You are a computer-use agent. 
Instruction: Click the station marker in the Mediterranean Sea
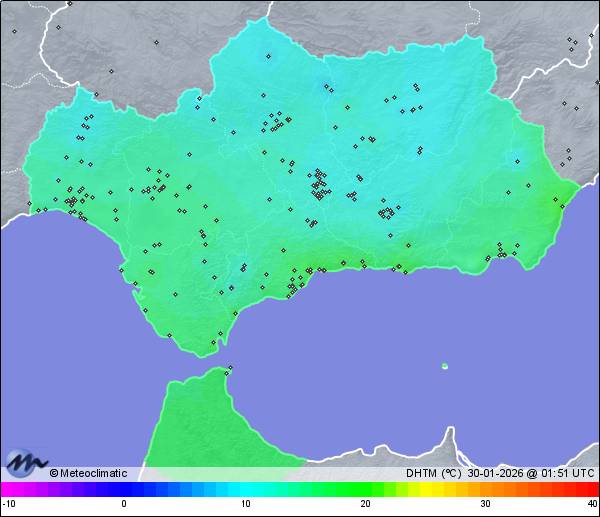[x=445, y=366]
